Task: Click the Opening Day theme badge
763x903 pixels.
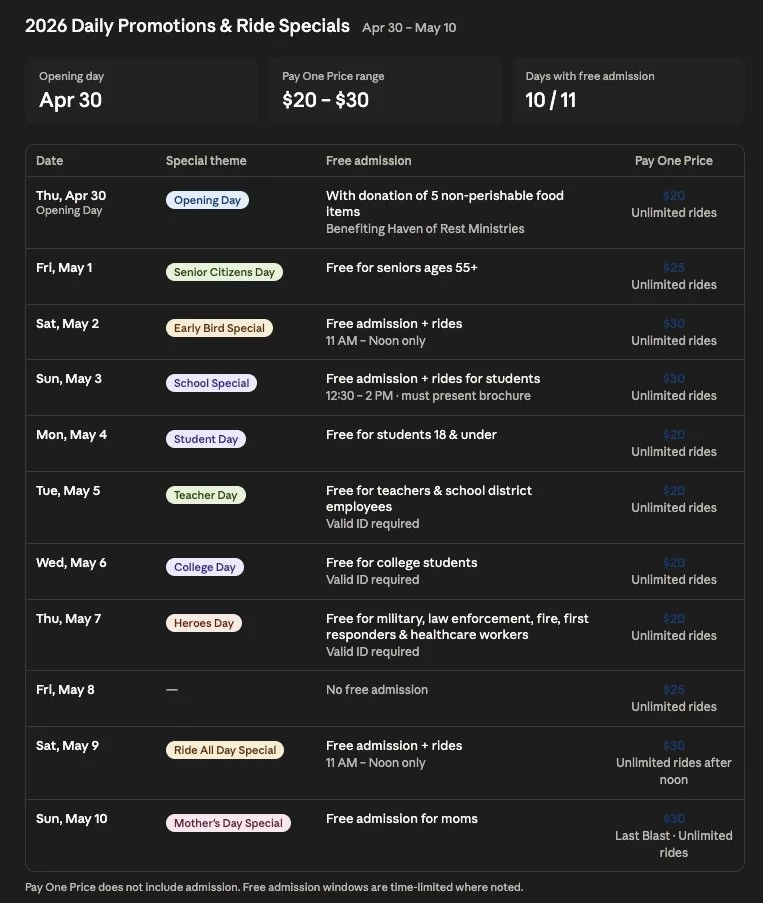Action: [x=207, y=200]
